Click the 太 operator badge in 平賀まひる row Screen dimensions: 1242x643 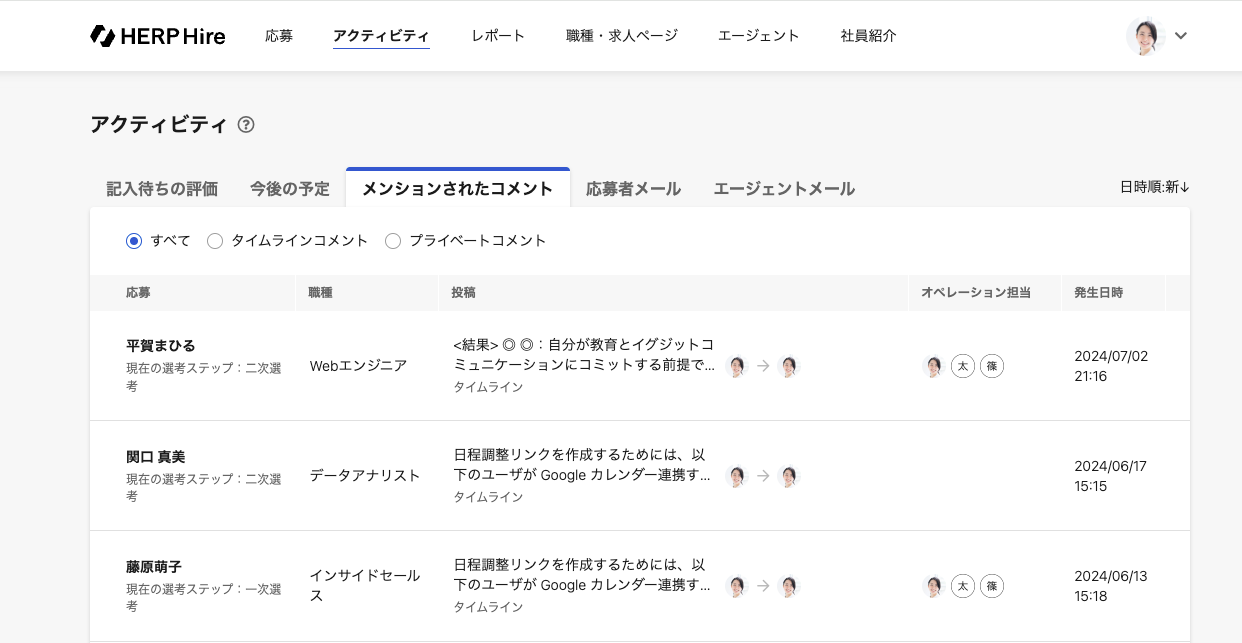[963, 366]
